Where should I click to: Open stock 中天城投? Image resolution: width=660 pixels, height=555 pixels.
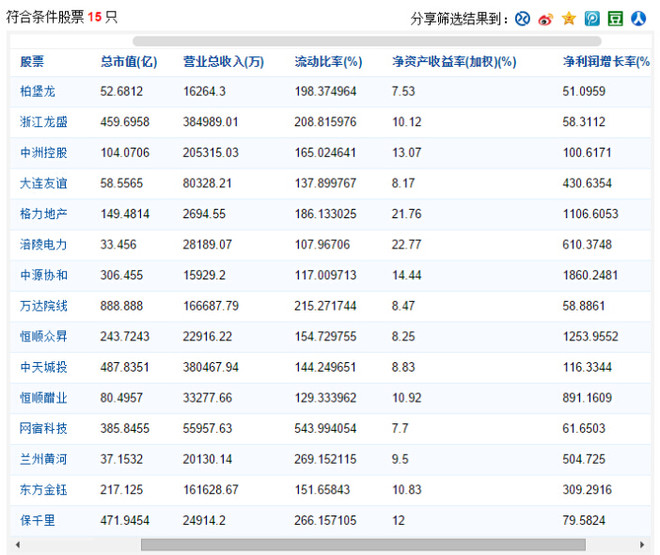[44, 367]
